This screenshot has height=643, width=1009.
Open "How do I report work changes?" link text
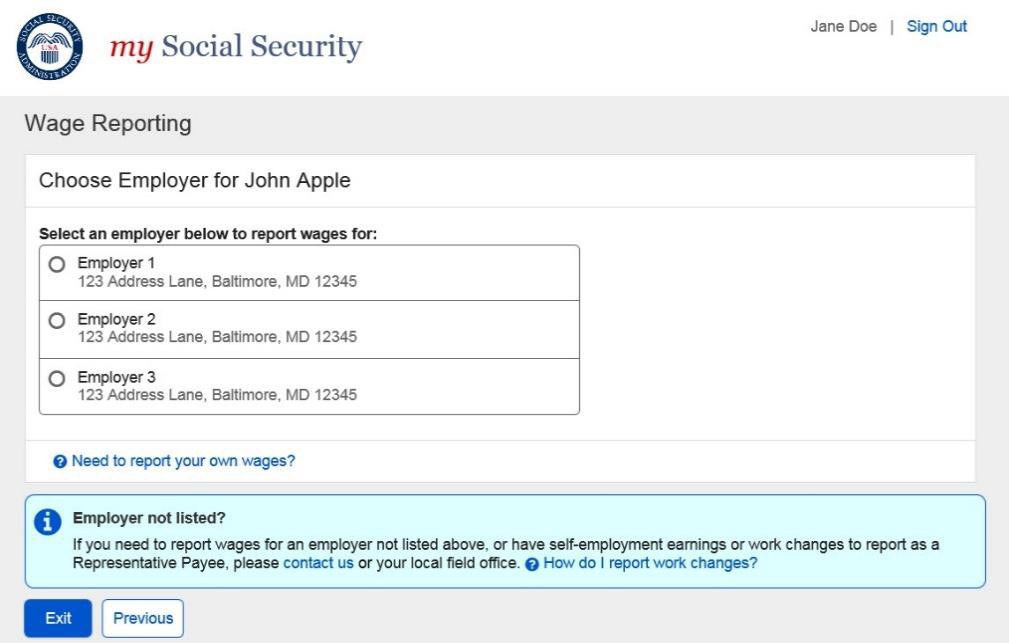[650, 563]
